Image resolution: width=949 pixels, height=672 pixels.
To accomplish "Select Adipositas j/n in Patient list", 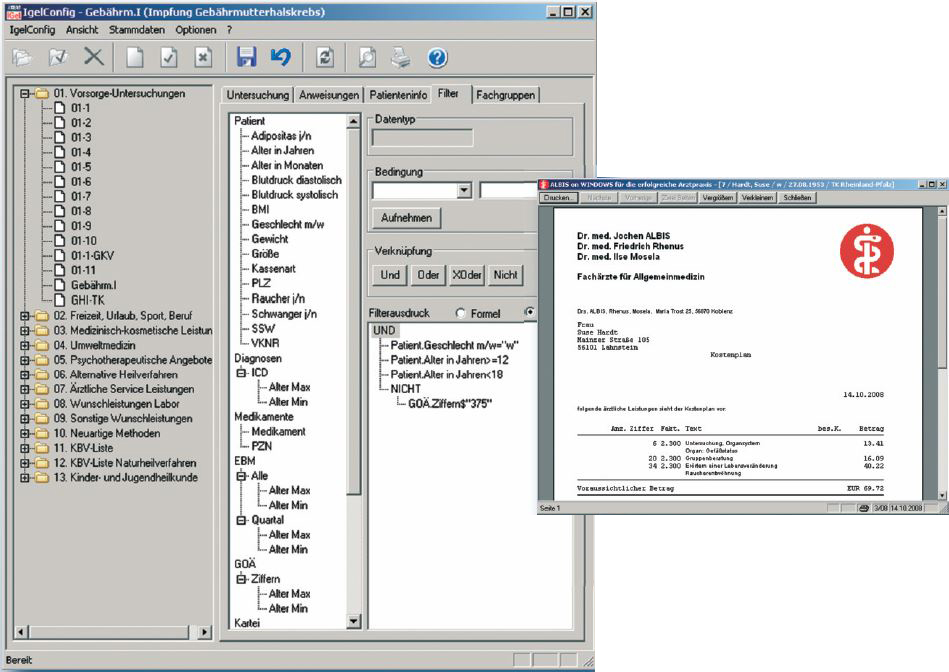I will 281,136.
